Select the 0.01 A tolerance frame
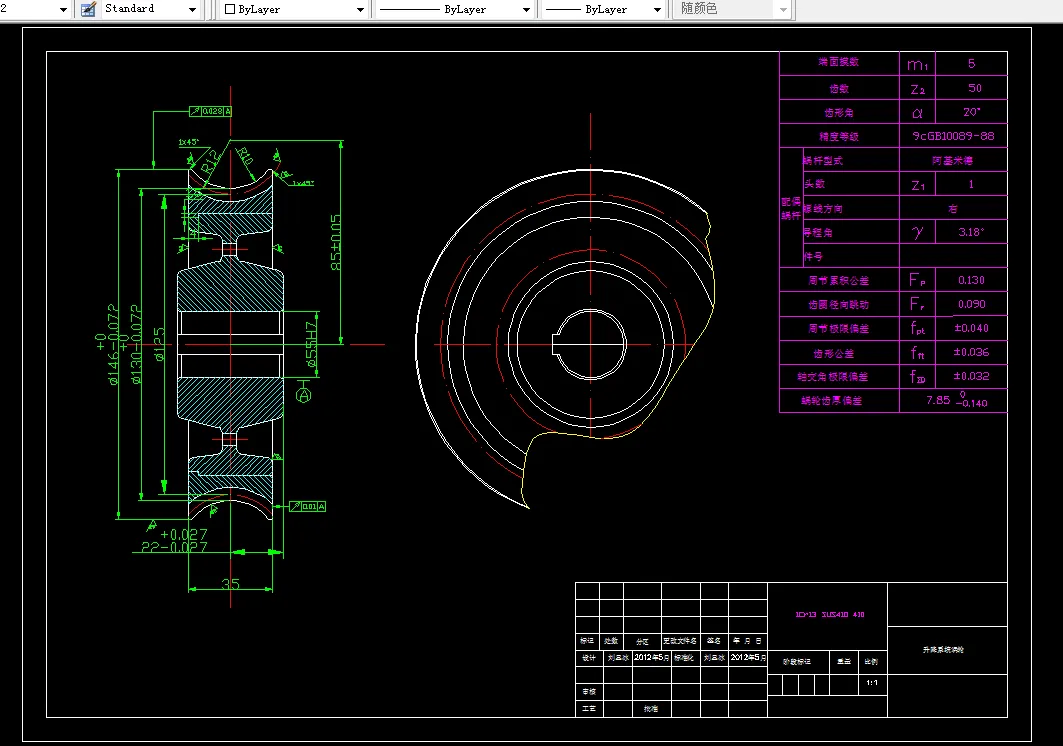Image resolution: width=1063 pixels, height=746 pixels. tap(309, 507)
